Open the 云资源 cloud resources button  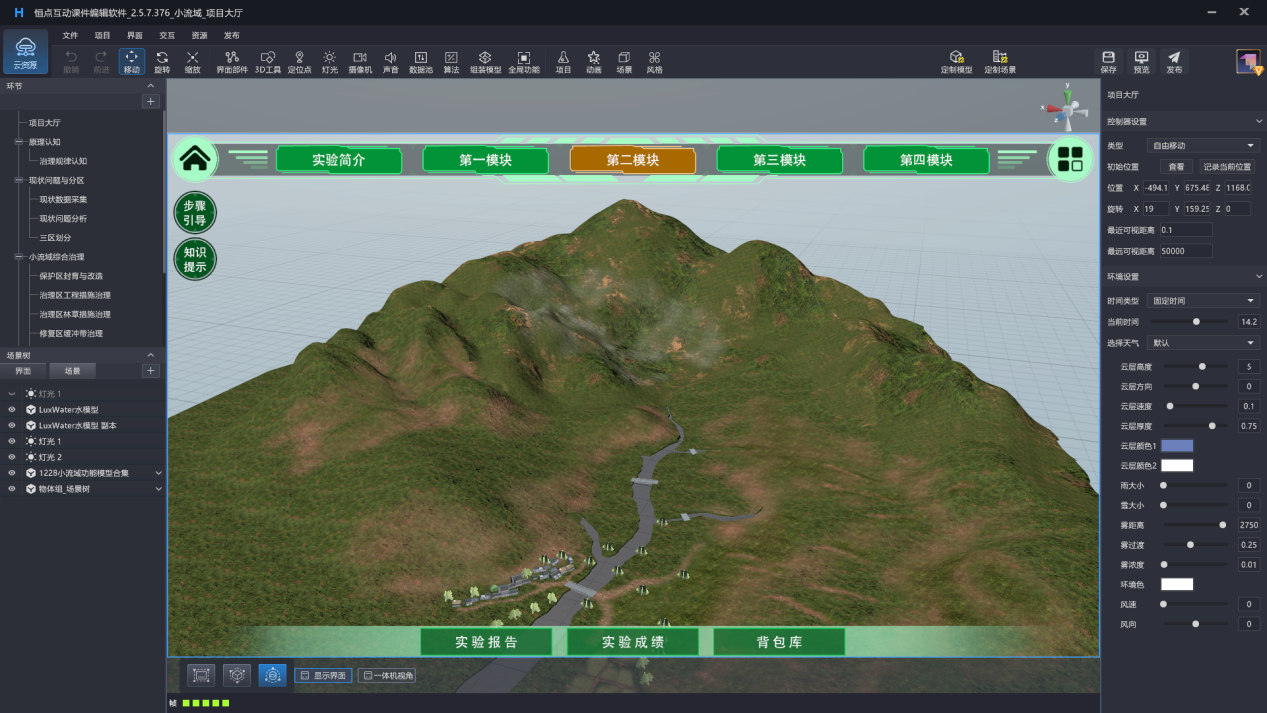(x=25, y=53)
